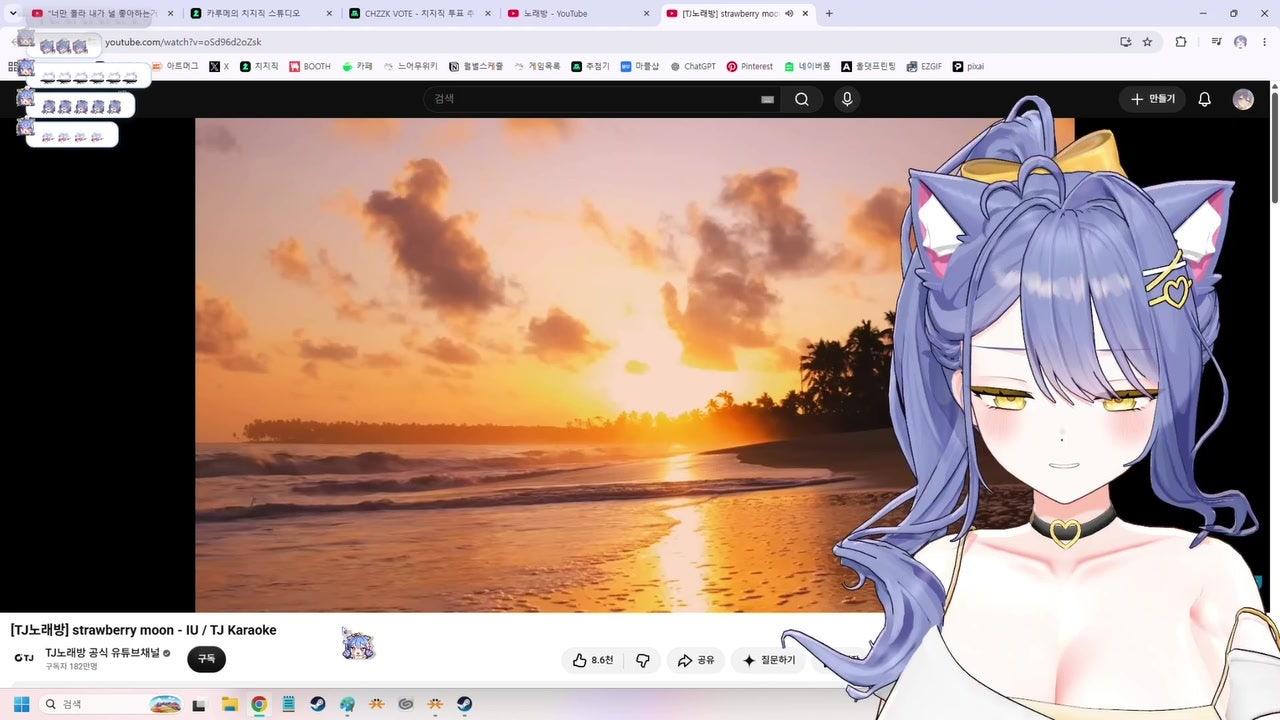Viewport: 1280px width, 720px height.
Task: Click the Chrome icon in the taskbar
Action: pos(259,704)
